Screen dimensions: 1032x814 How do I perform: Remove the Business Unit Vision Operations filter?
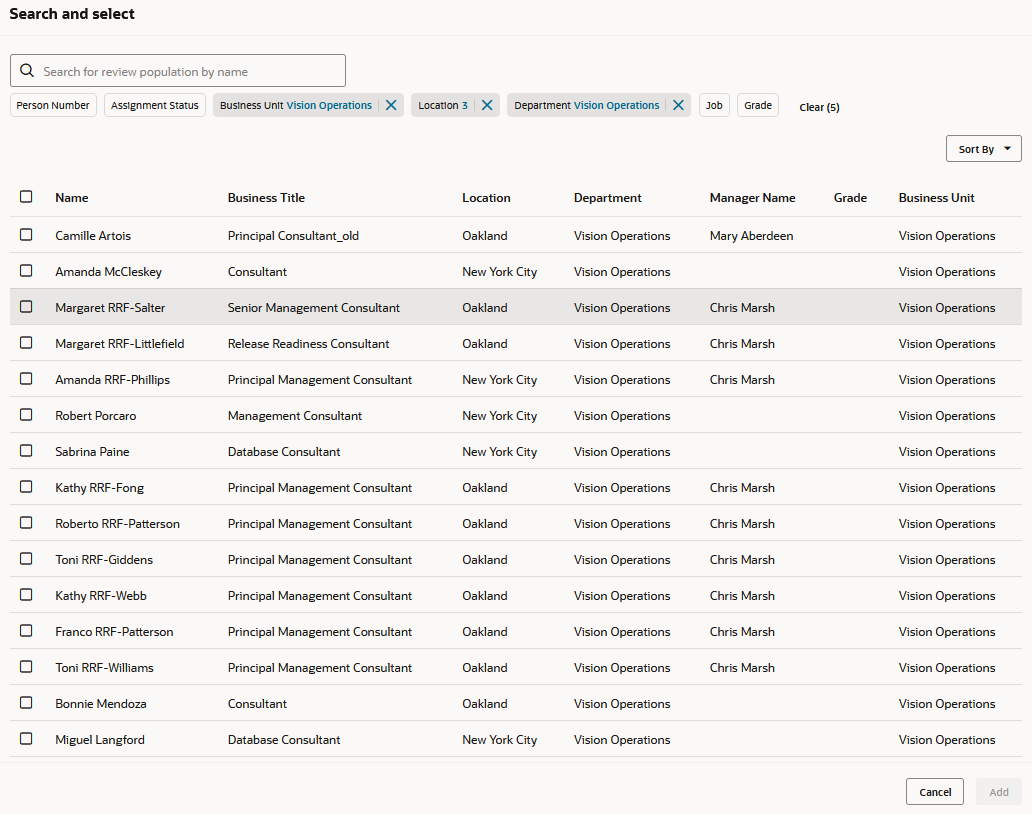coord(391,105)
